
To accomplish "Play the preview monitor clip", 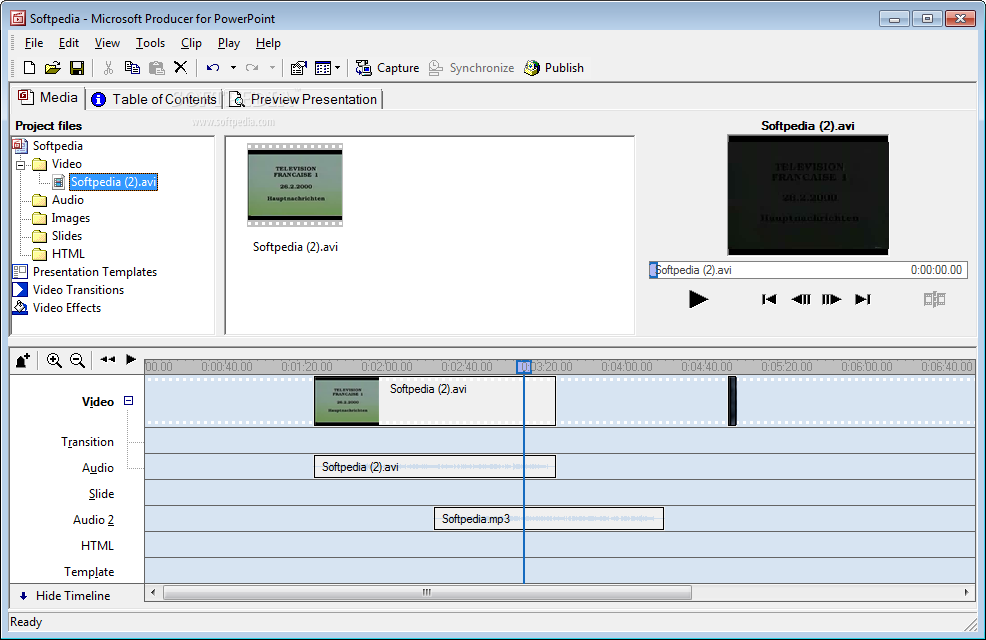I will tap(698, 299).
